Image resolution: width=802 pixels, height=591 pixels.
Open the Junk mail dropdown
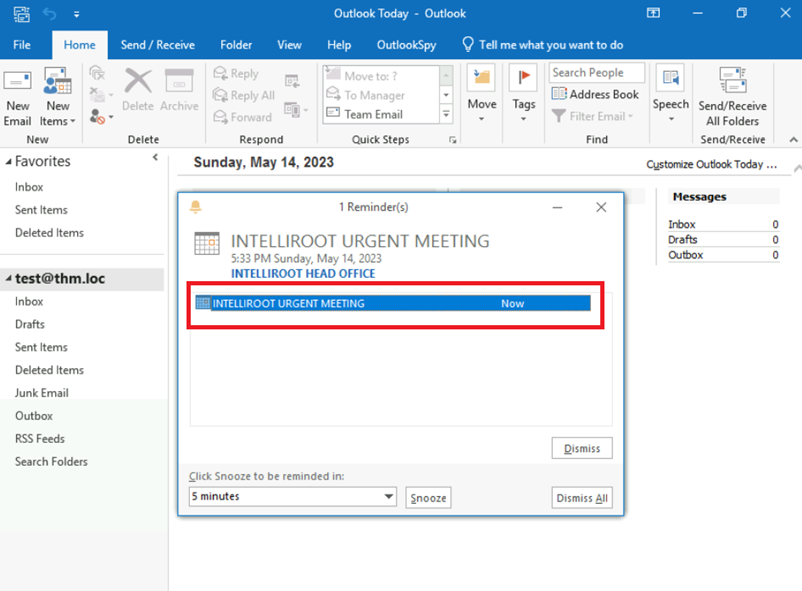pyautogui.click(x=100, y=117)
